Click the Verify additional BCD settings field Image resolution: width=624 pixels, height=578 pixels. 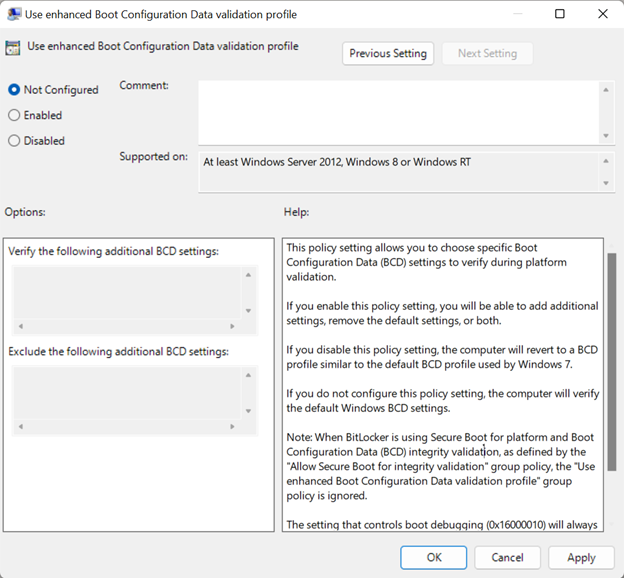pyautogui.click(x=126, y=294)
